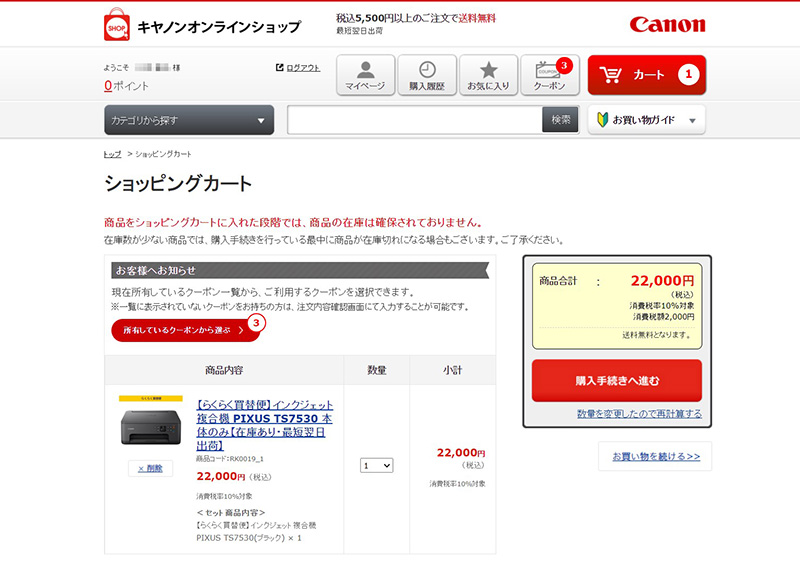Click お買い物を続ける link
Image resolution: width=800 pixels, height=572 pixels.
click(656, 456)
